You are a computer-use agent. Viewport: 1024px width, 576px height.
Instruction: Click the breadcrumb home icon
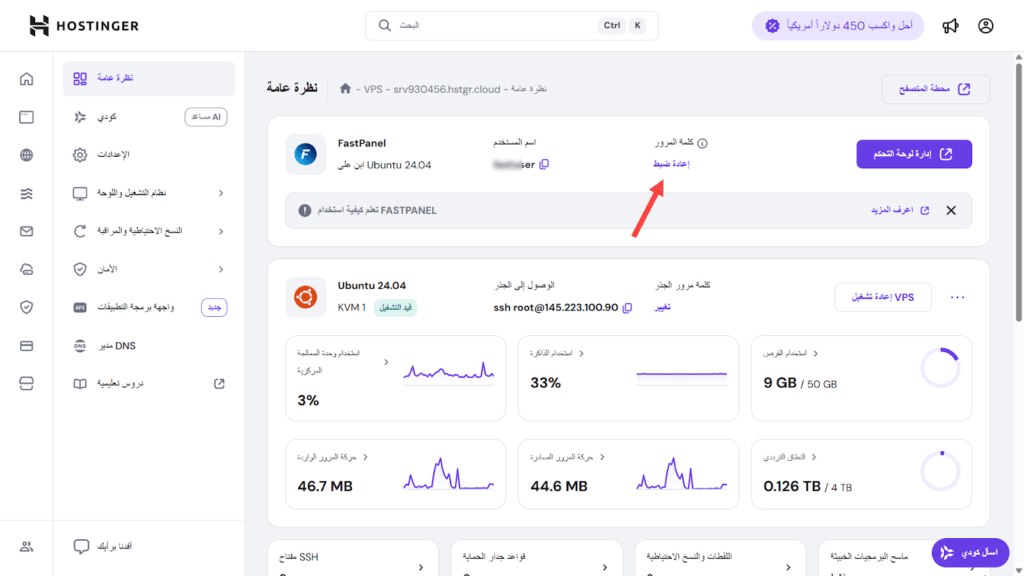(346, 89)
